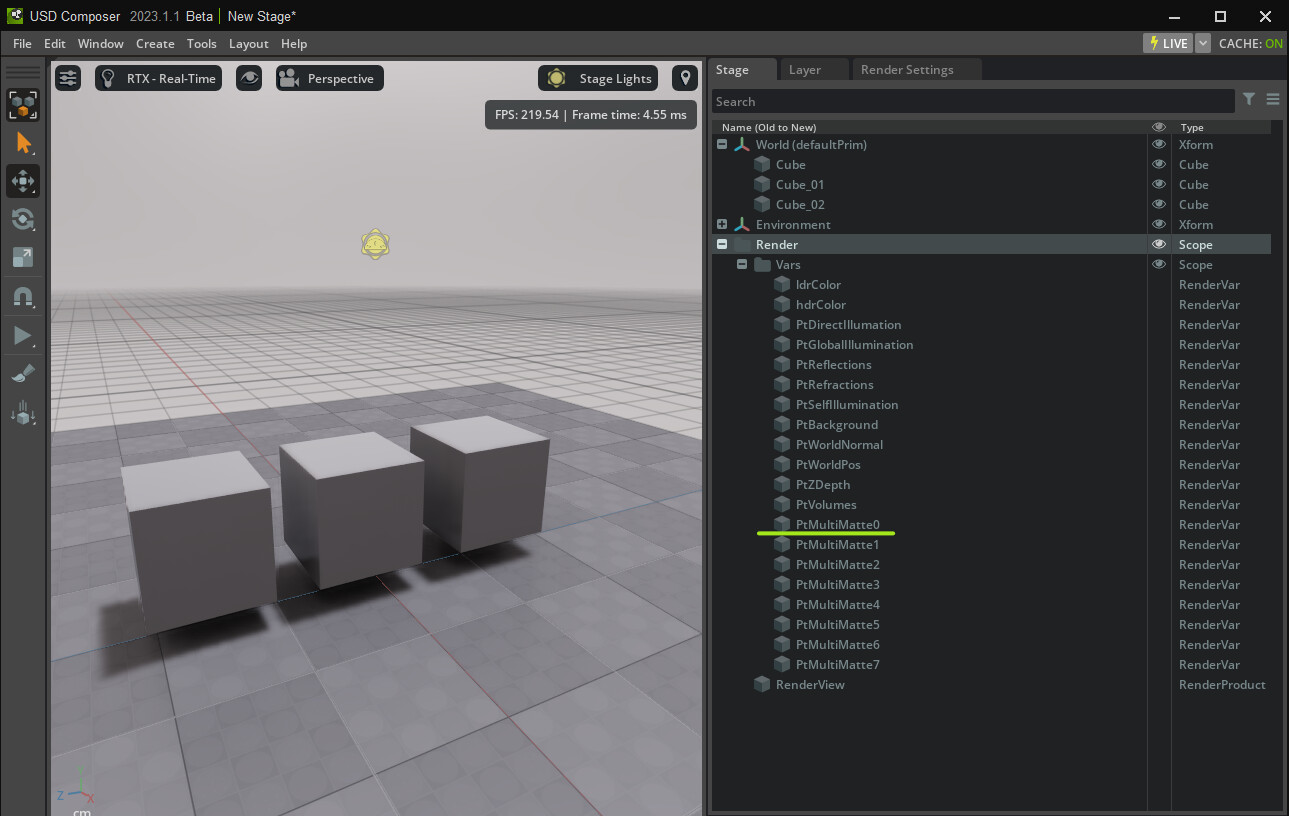The height and width of the screenshot is (816, 1289).
Task: Activate the Move tool in left toolbar
Action: [x=23, y=181]
